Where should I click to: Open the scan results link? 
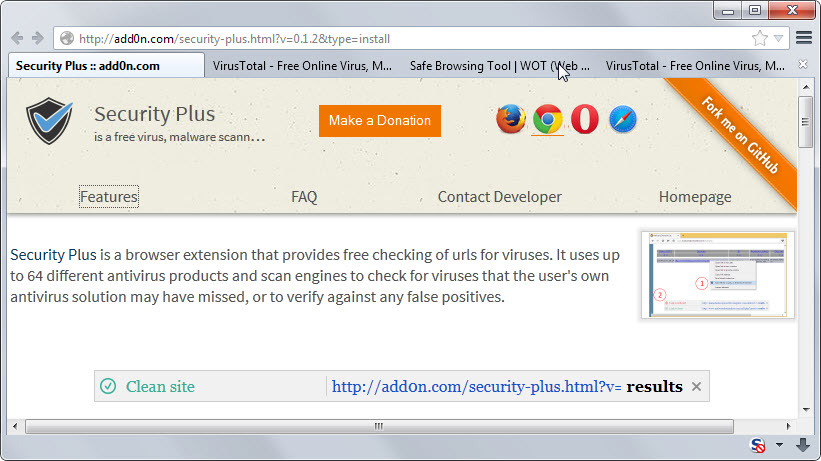[x=654, y=387]
